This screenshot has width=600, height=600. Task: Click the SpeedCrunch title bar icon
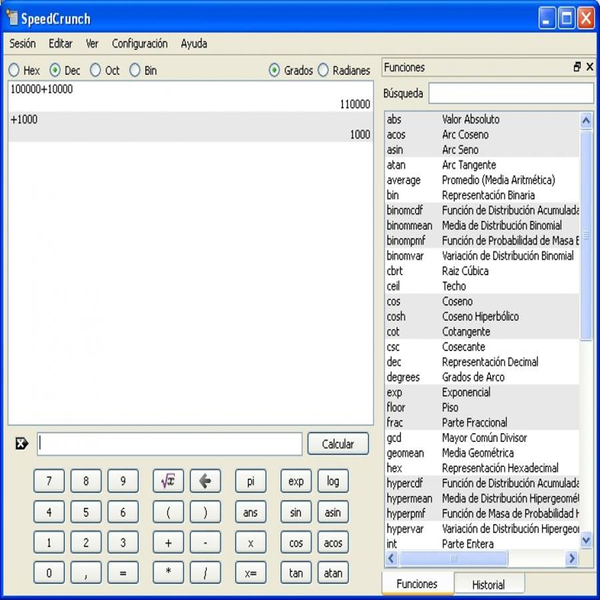tap(12, 18)
